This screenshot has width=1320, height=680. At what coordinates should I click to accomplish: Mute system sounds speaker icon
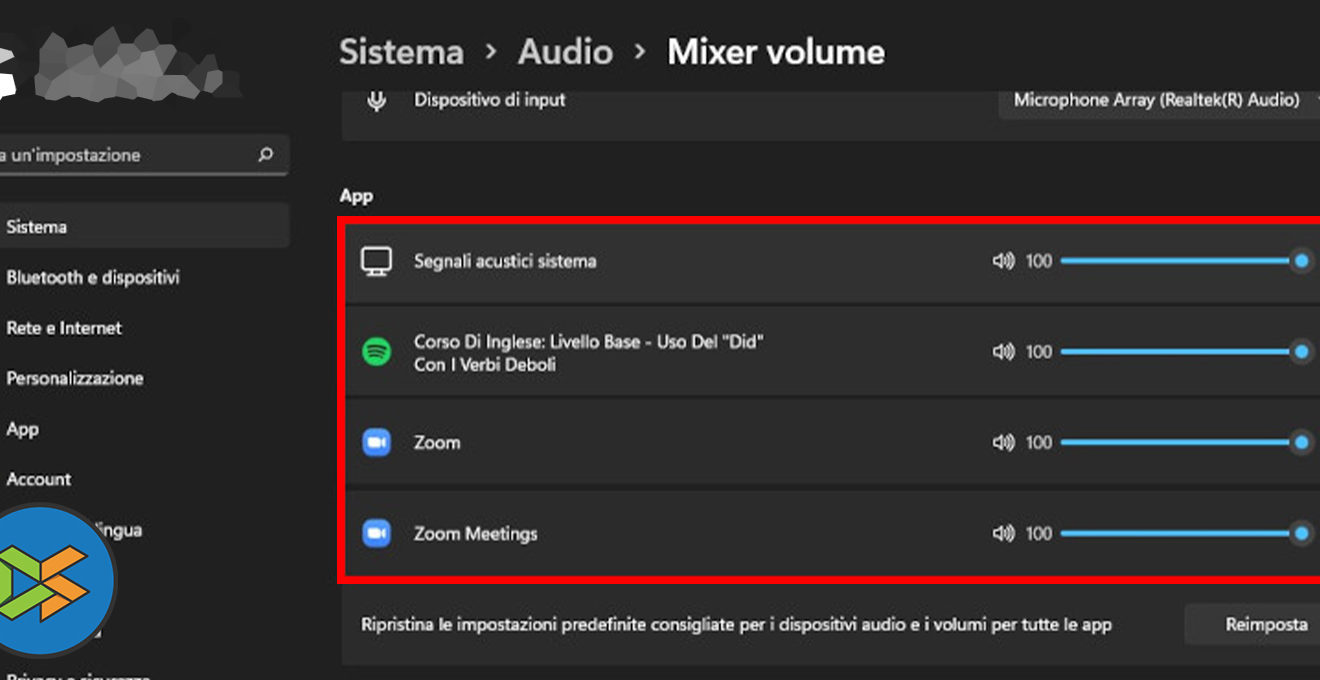click(x=1003, y=261)
